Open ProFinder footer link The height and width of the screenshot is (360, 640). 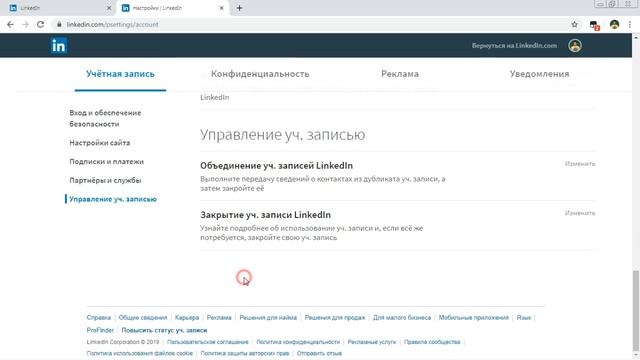point(100,330)
